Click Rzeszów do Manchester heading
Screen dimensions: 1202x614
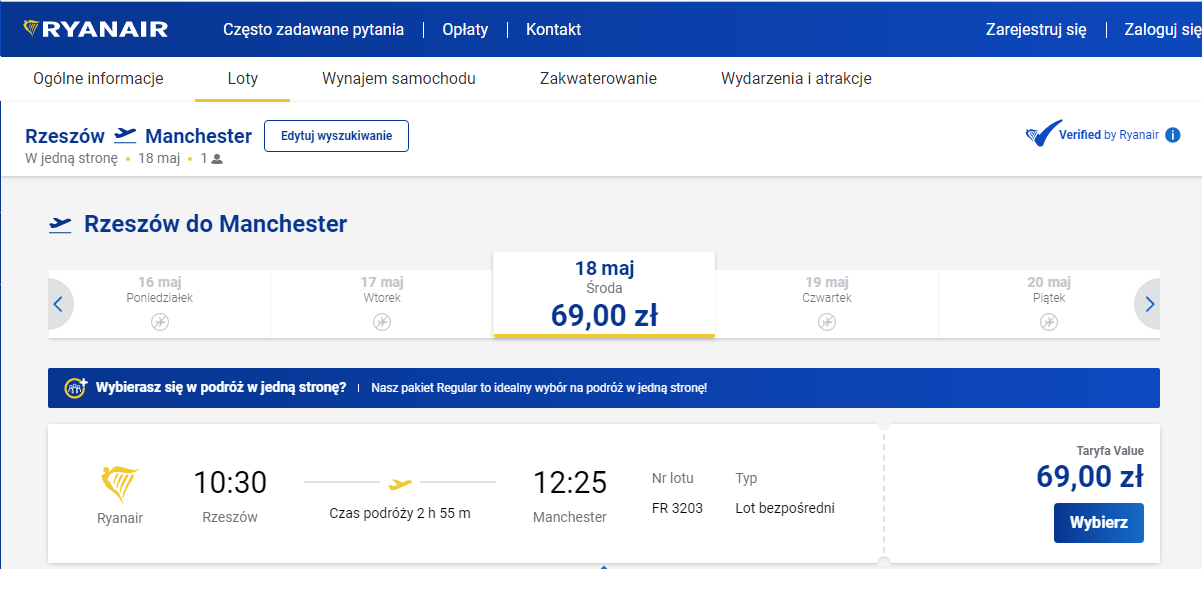point(215,224)
